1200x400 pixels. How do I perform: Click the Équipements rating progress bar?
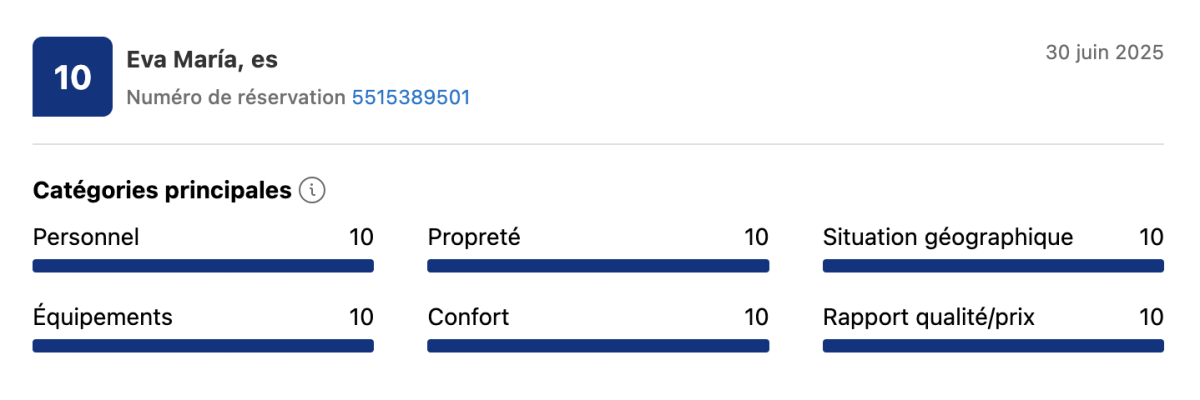[x=203, y=346]
